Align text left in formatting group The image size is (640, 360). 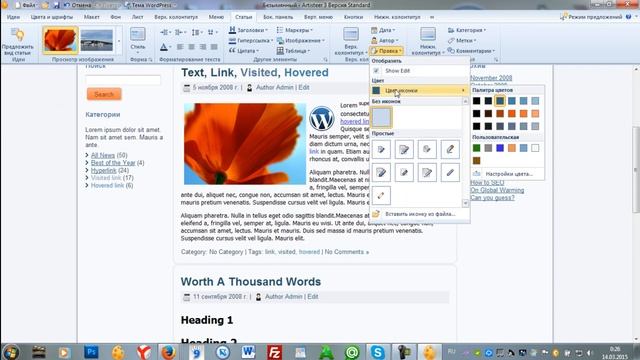[x=180, y=47]
